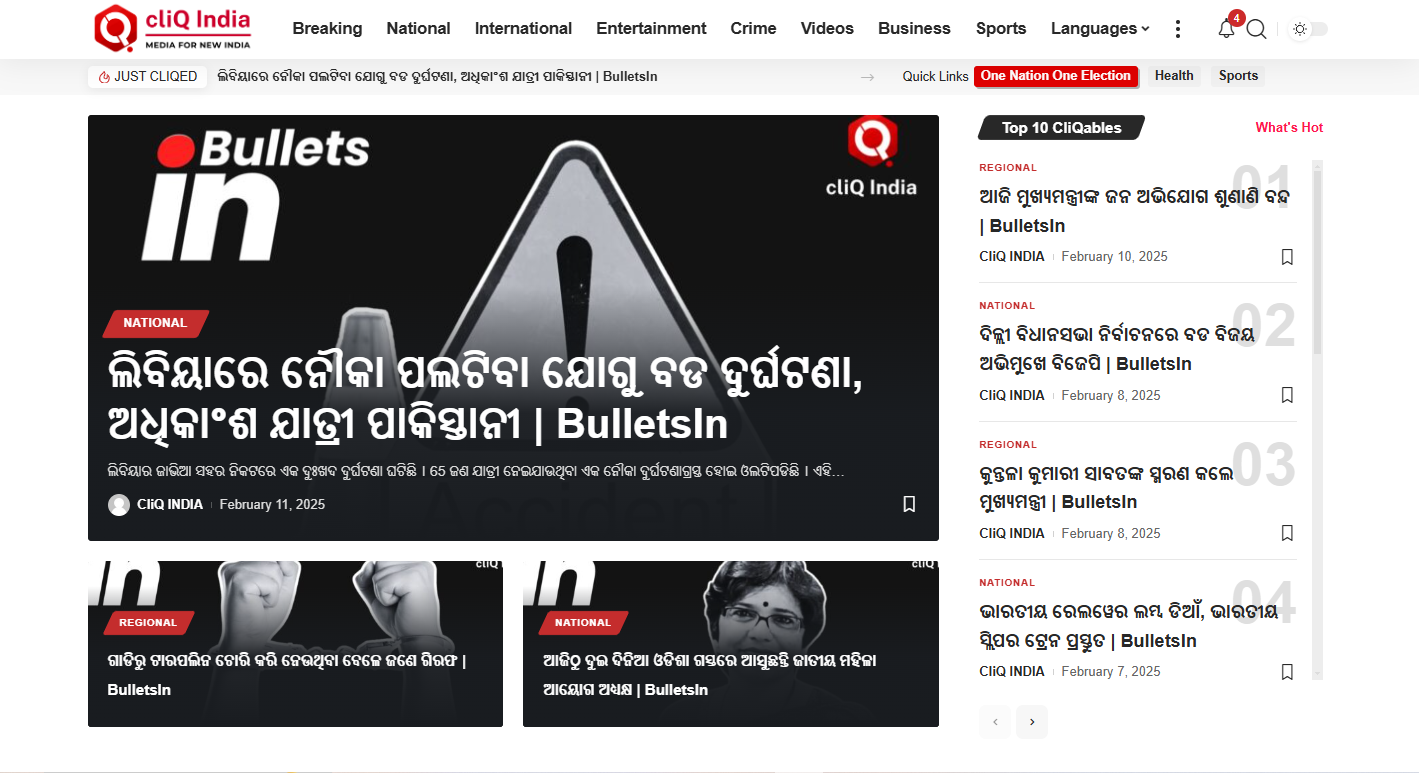
Task: Open the International menu item
Action: 523,28
